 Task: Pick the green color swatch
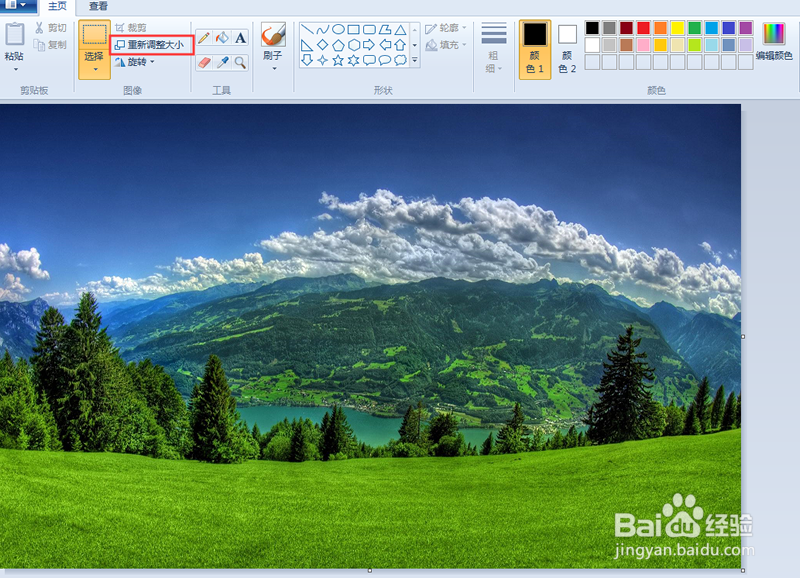(x=694, y=28)
